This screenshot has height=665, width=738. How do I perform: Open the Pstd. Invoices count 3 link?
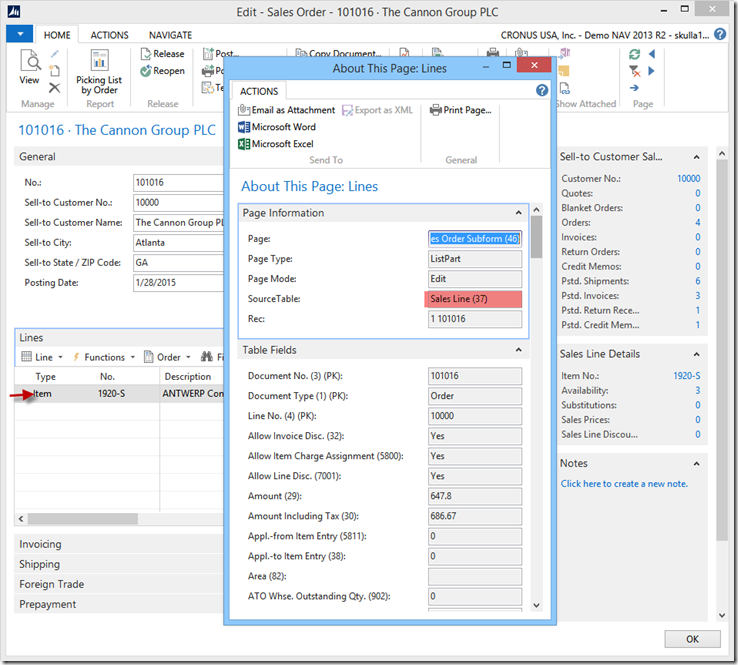tap(698, 296)
